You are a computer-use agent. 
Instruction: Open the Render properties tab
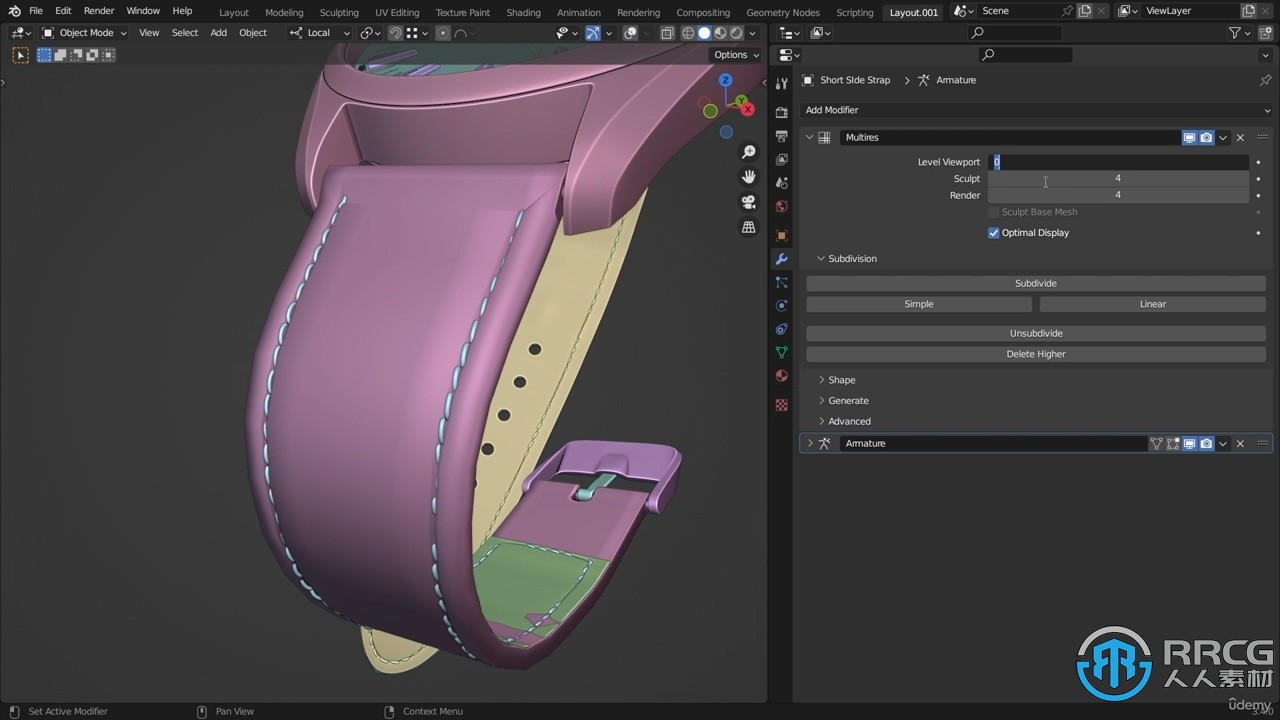tap(782, 113)
